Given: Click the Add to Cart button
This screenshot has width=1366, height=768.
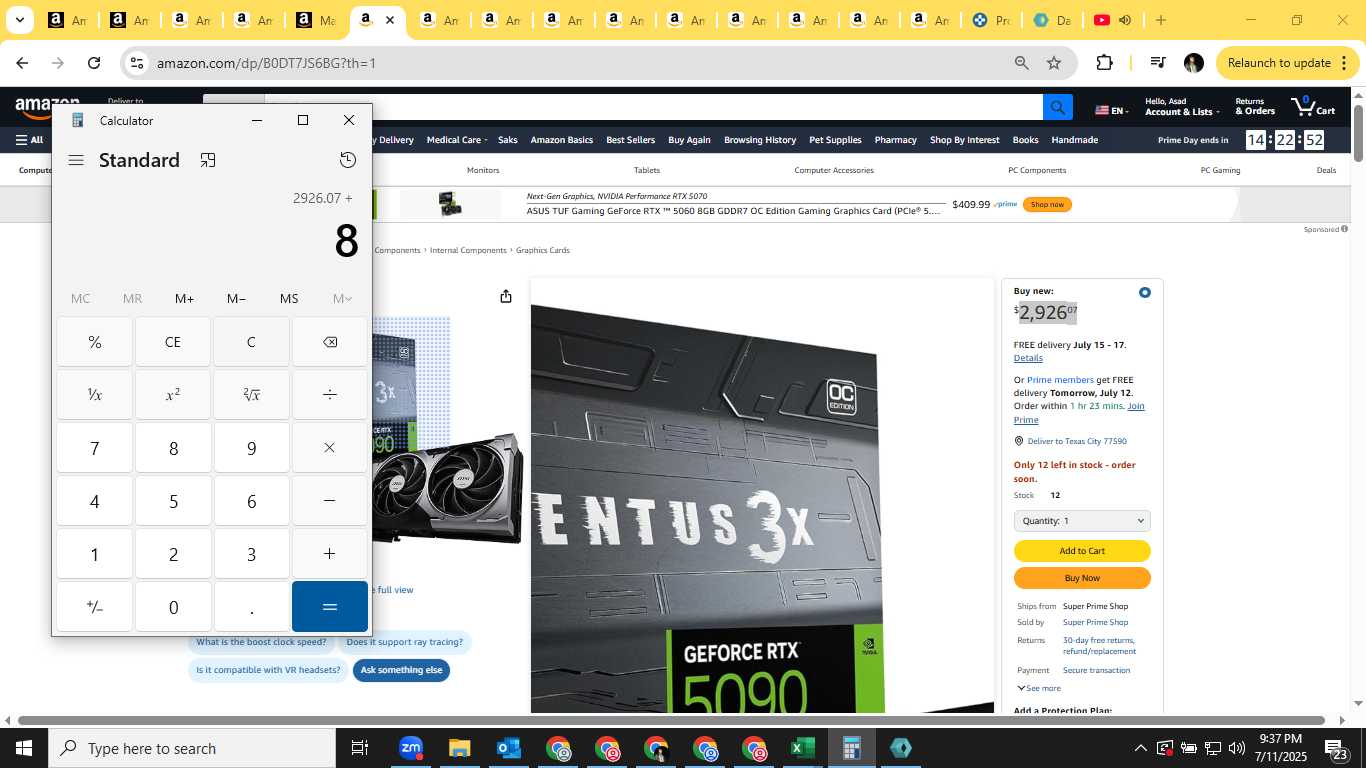Looking at the screenshot, I should point(1082,551).
